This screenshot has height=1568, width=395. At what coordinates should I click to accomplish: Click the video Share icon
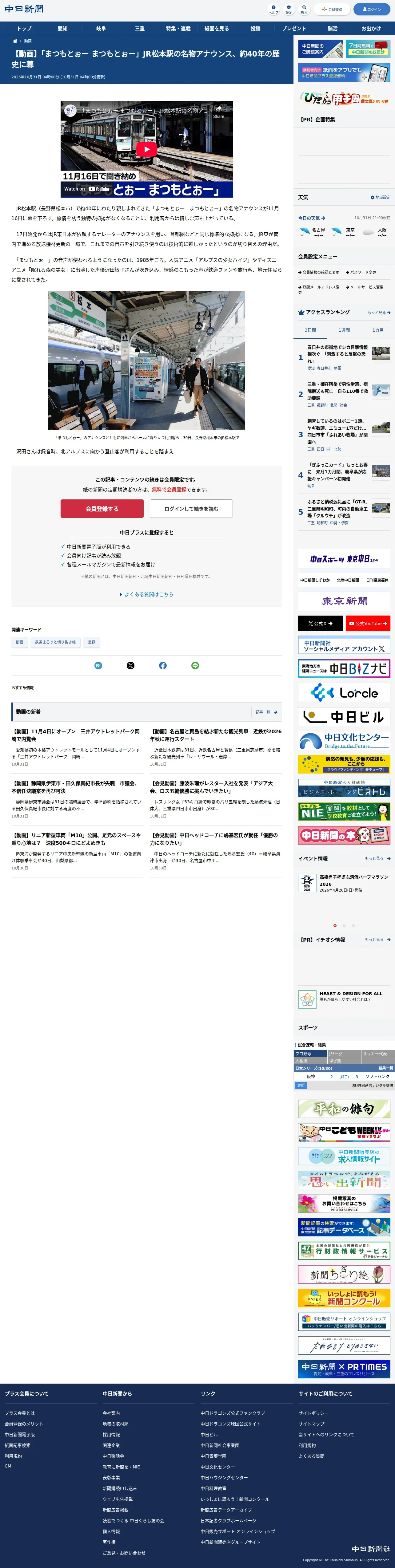(219, 111)
